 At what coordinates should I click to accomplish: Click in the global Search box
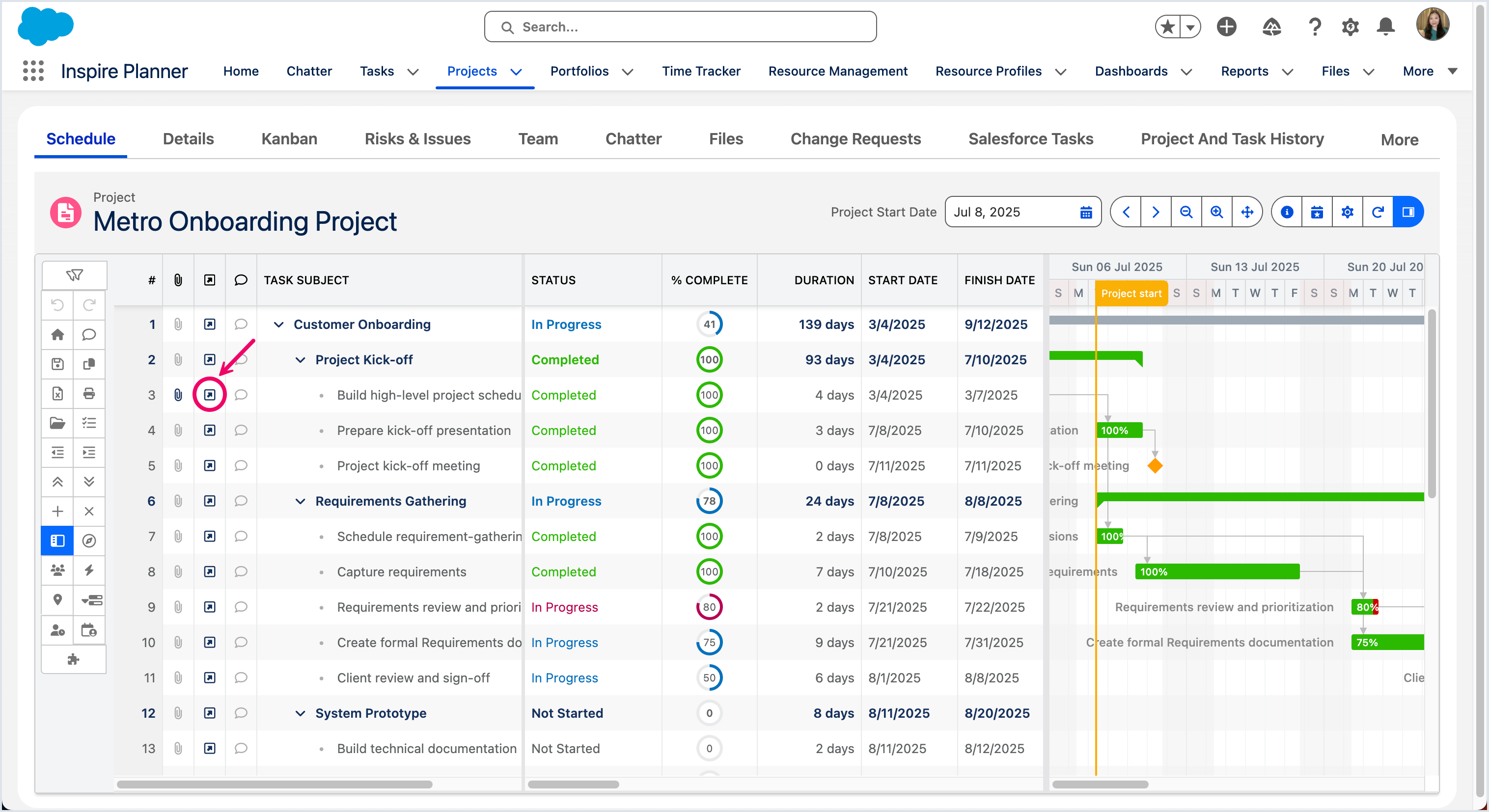pos(680,27)
